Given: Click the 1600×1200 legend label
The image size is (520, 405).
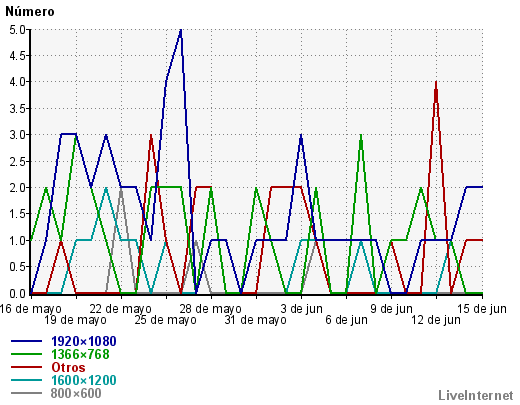Looking at the screenshot, I should tap(84, 380).
